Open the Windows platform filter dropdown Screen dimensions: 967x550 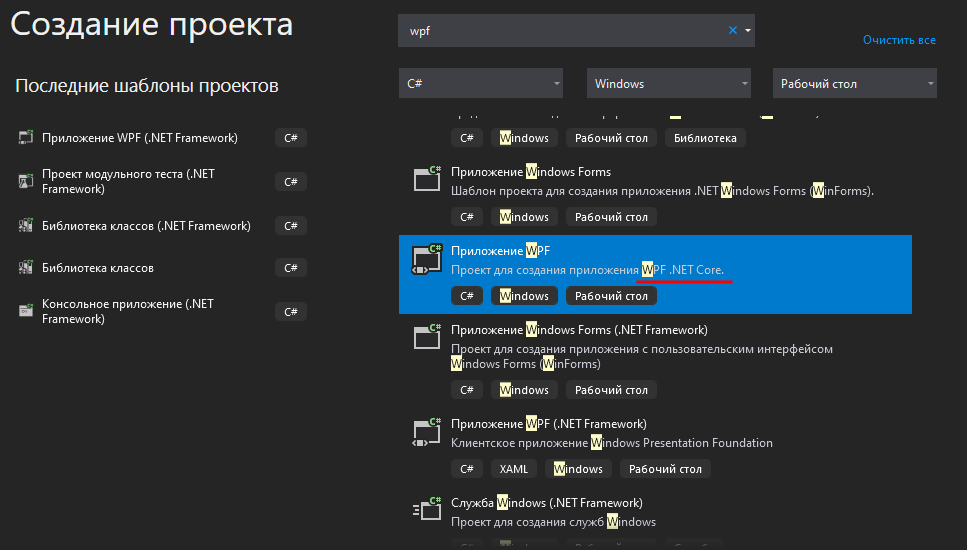(x=668, y=83)
